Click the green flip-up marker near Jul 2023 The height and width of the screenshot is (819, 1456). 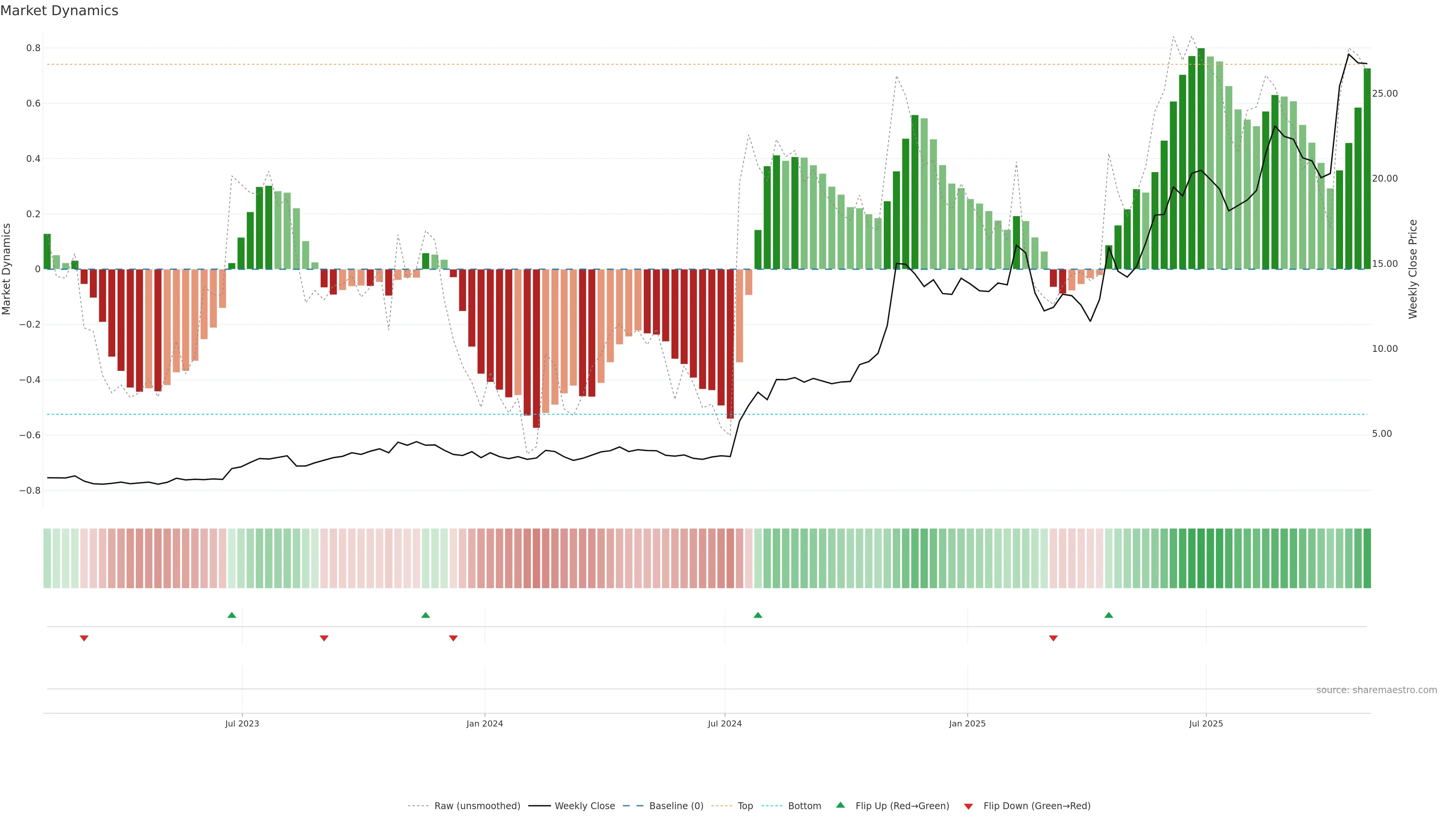coord(232,615)
